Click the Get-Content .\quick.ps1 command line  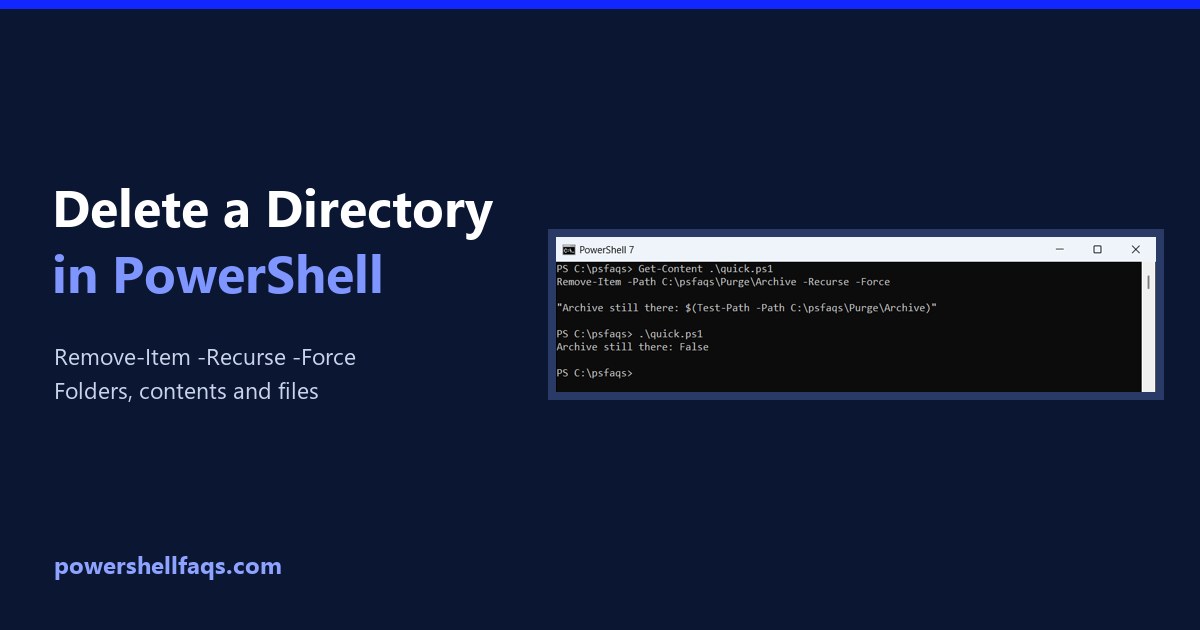click(x=665, y=269)
